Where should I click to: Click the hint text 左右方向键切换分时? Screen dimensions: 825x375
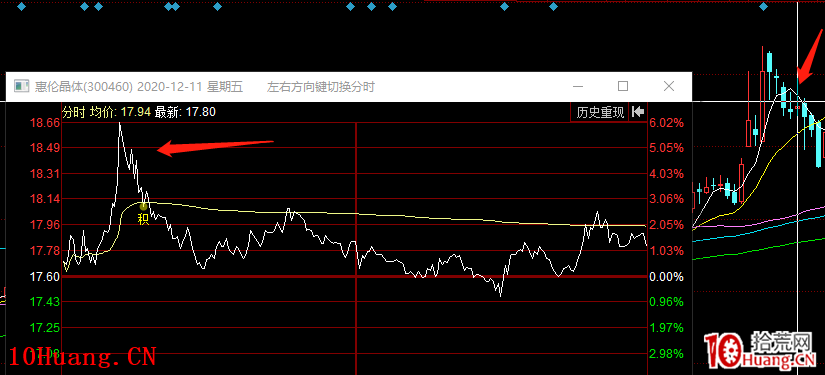tap(321, 87)
